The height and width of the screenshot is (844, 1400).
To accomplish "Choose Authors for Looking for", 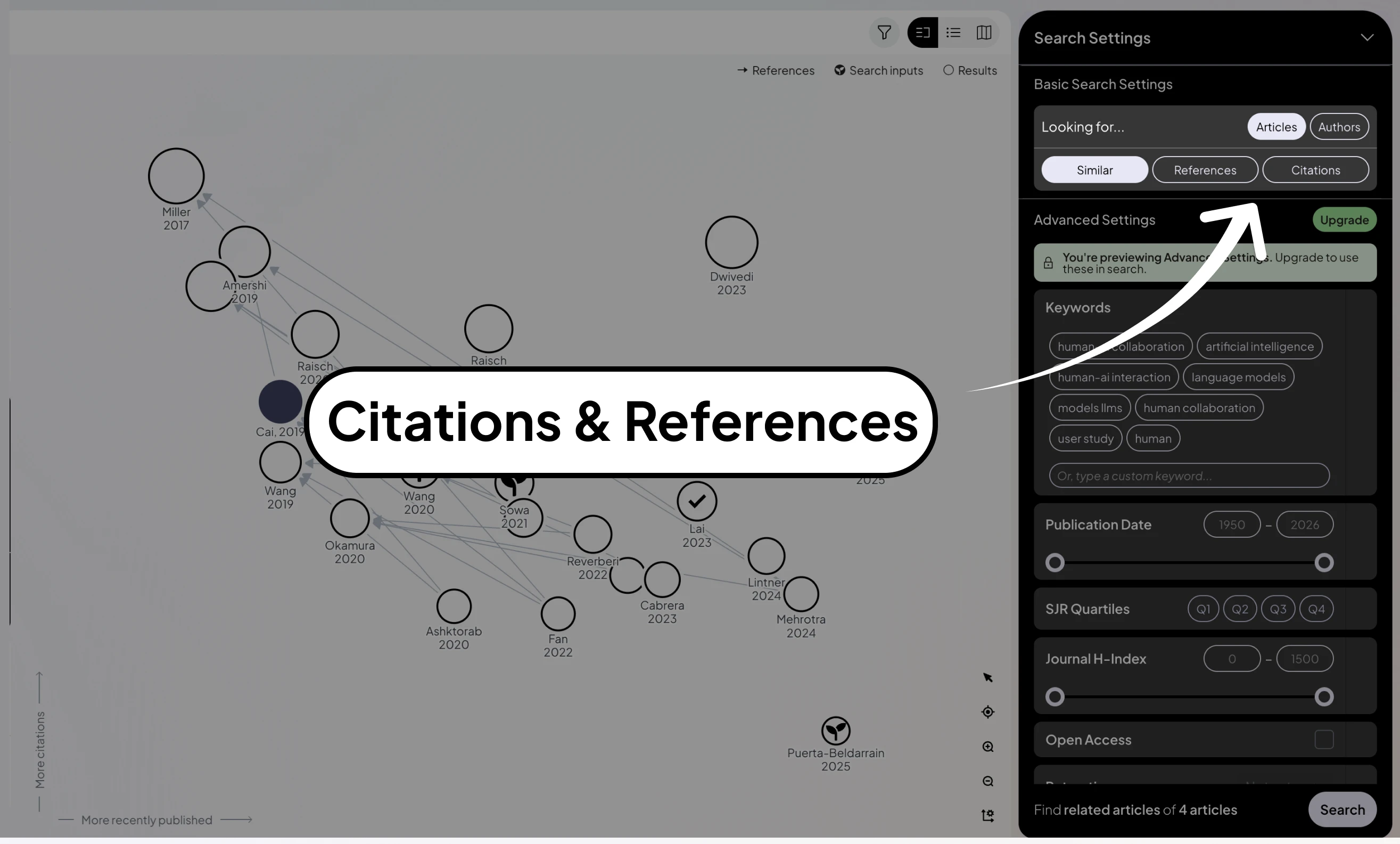I will pyautogui.click(x=1339, y=127).
